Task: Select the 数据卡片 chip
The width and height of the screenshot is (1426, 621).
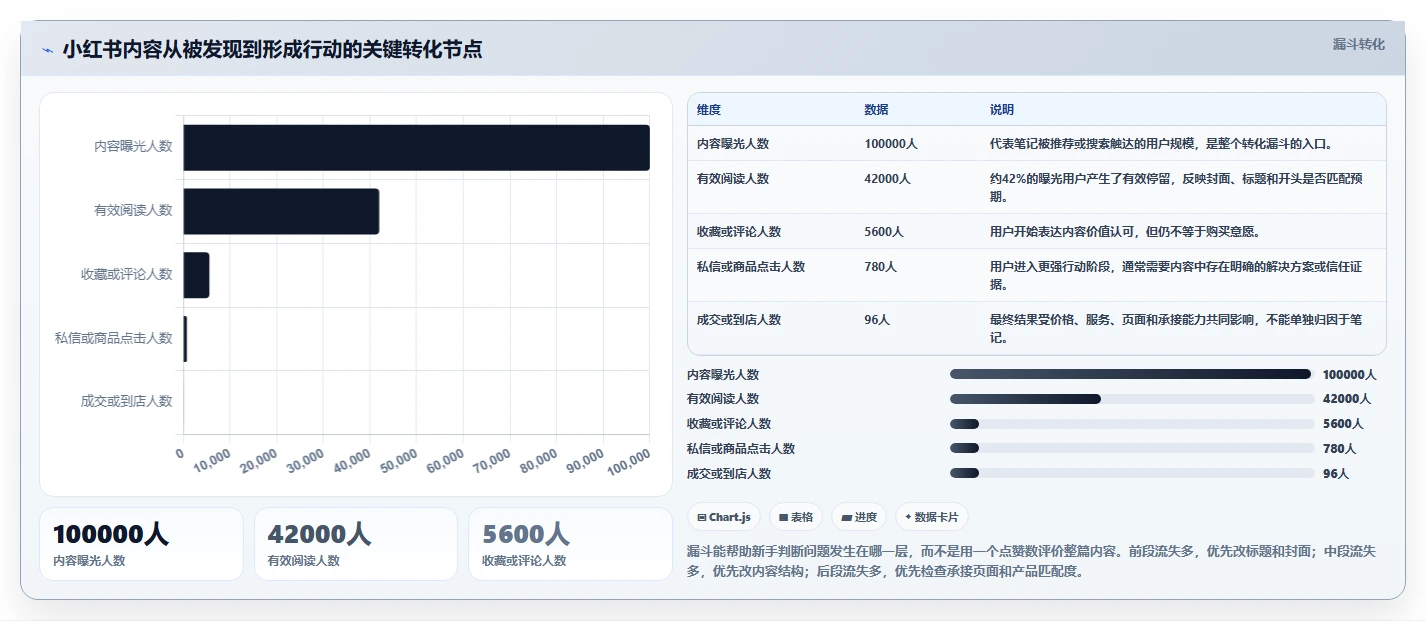Action: coord(932,517)
